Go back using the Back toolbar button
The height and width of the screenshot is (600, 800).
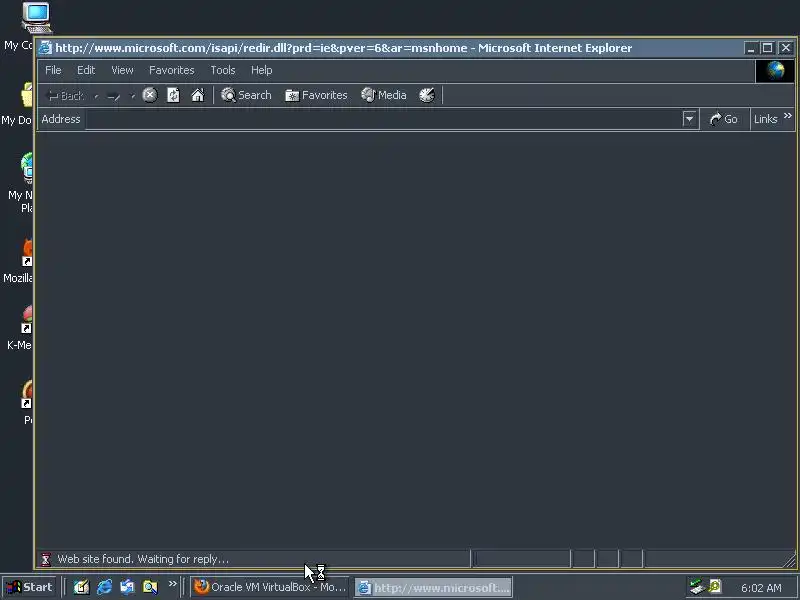point(65,95)
